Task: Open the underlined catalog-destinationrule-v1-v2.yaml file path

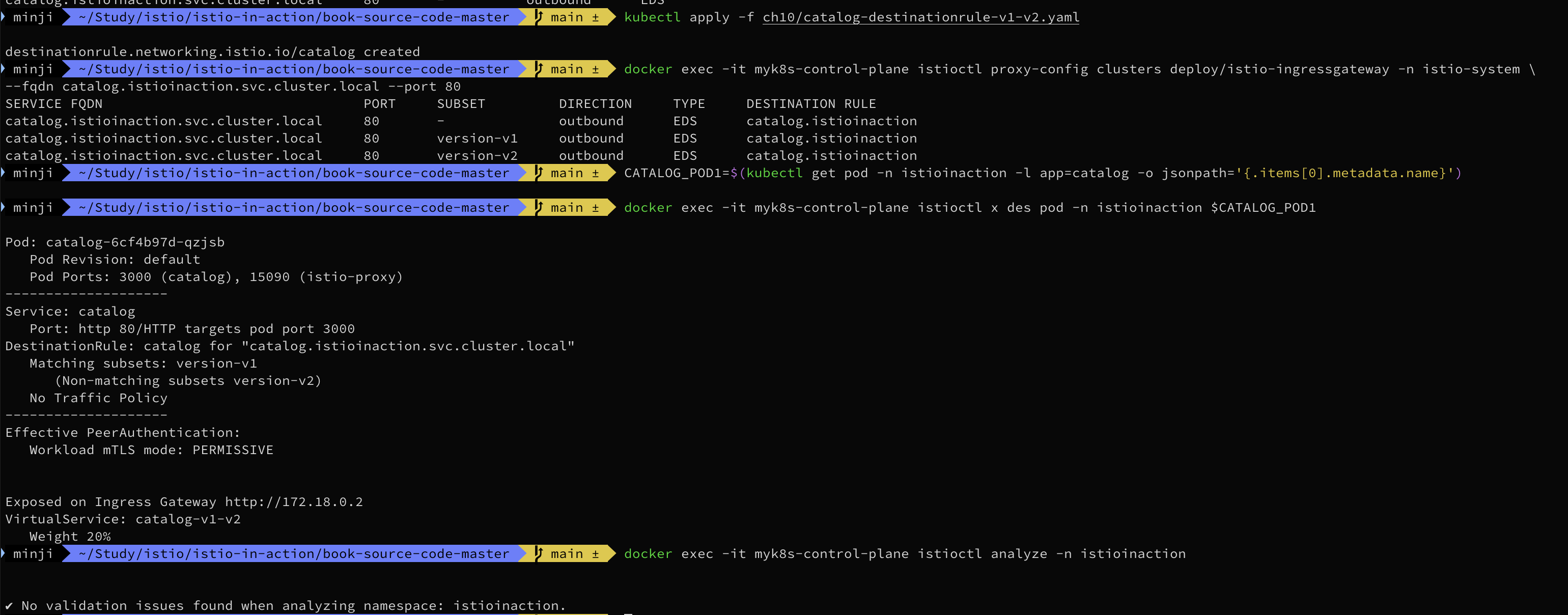Action: (920, 17)
